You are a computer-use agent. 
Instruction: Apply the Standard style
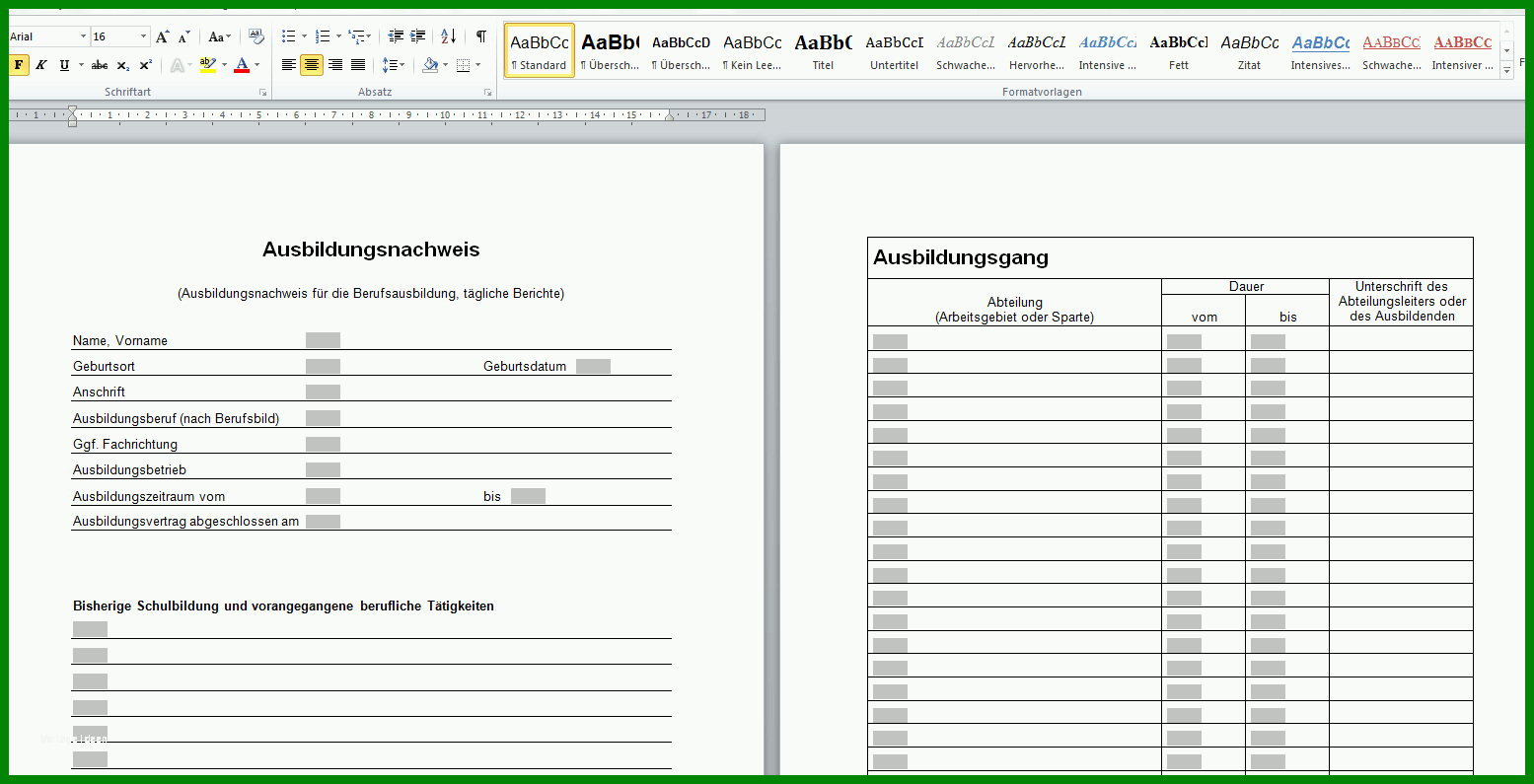pyautogui.click(x=539, y=51)
